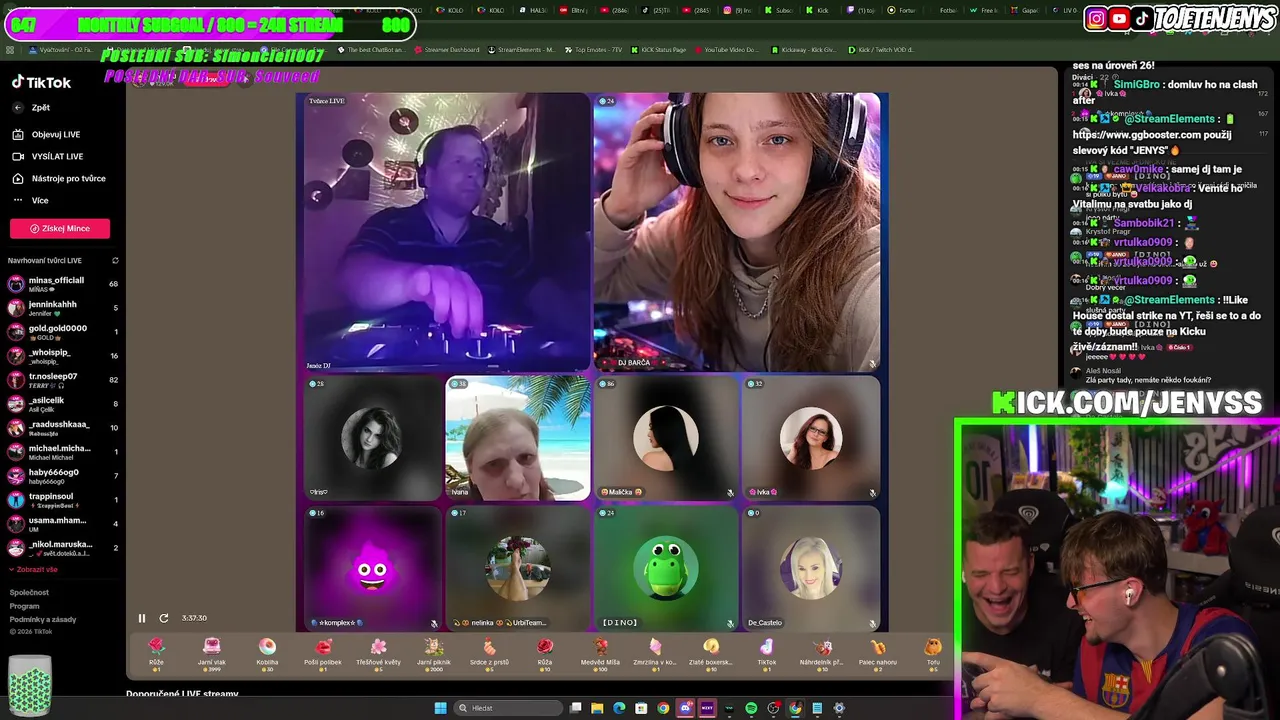Send the Zmrzlina v kornoutu gift

[x=655, y=654]
